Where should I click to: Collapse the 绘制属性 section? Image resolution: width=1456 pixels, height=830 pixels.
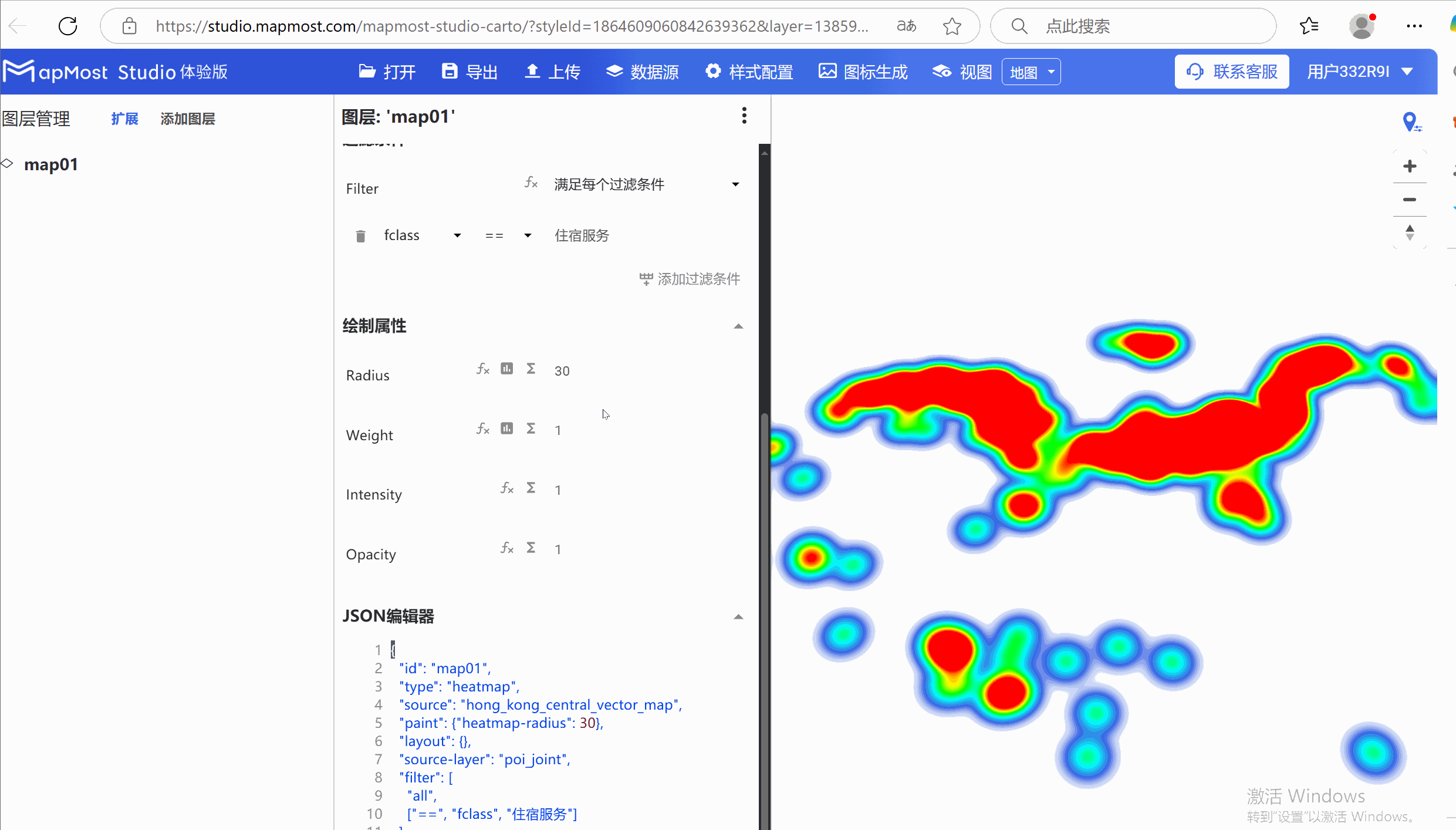[x=738, y=326]
